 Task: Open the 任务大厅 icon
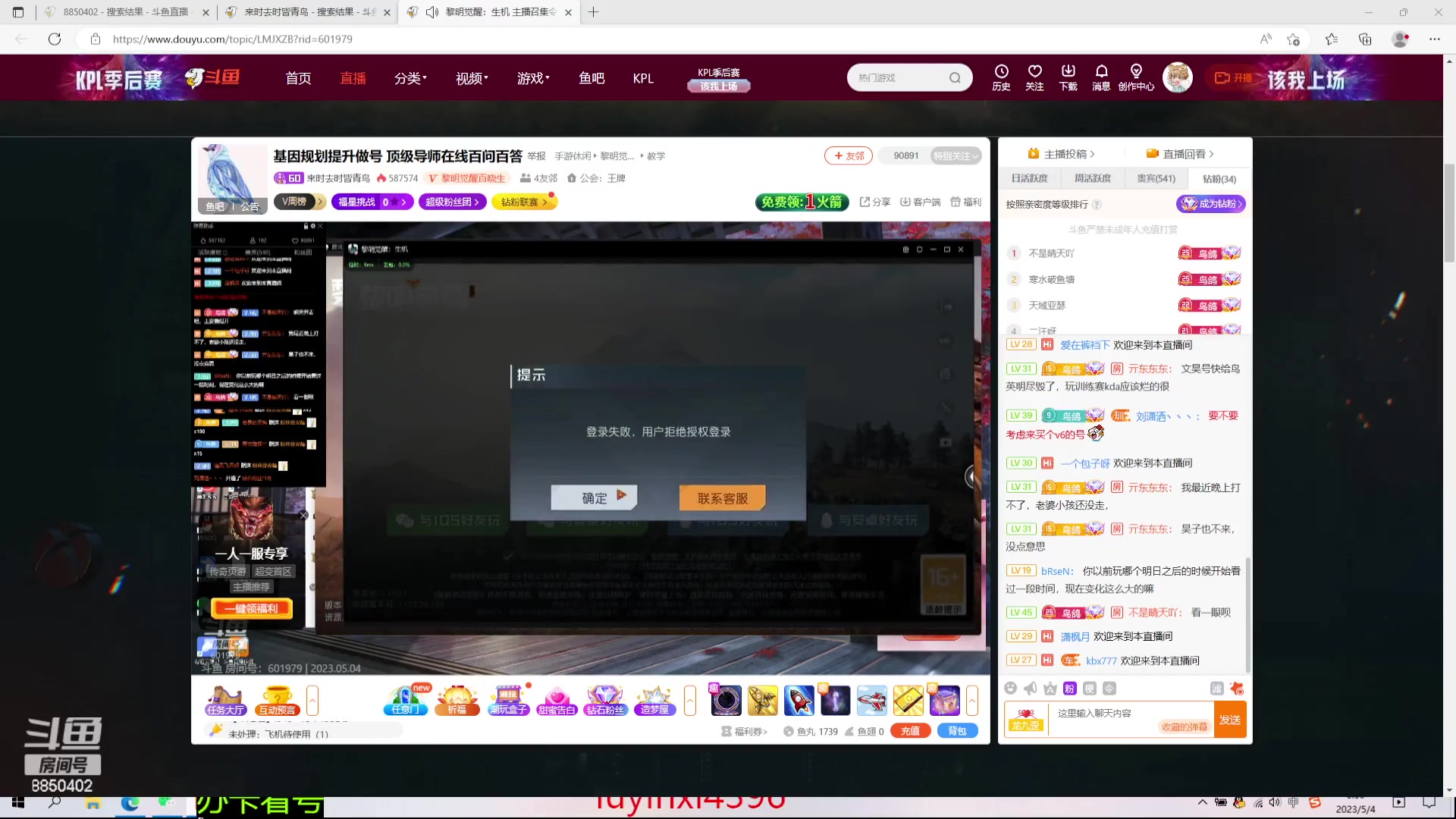(225, 700)
